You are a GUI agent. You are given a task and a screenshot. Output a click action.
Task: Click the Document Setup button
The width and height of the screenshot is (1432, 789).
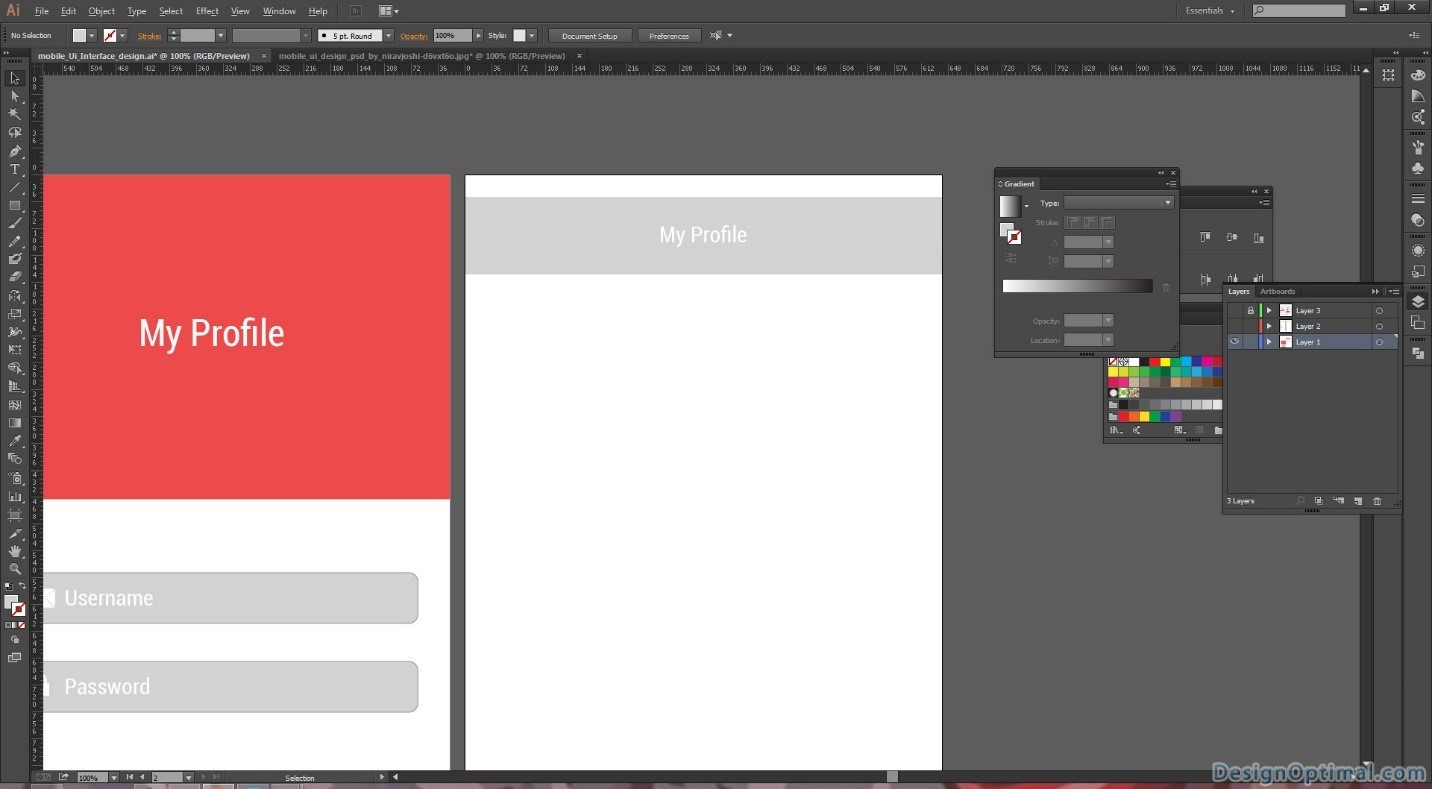pyautogui.click(x=590, y=36)
